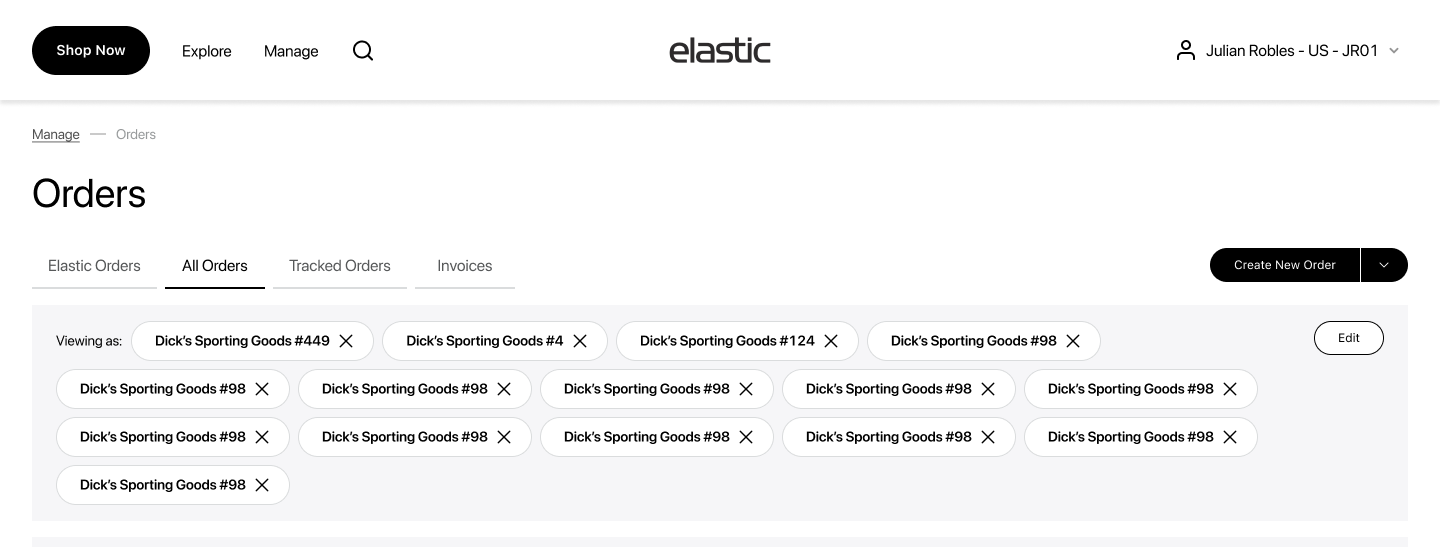Switch to the Tracked Orders tab
The width and height of the screenshot is (1440, 547).
point(340,266)
